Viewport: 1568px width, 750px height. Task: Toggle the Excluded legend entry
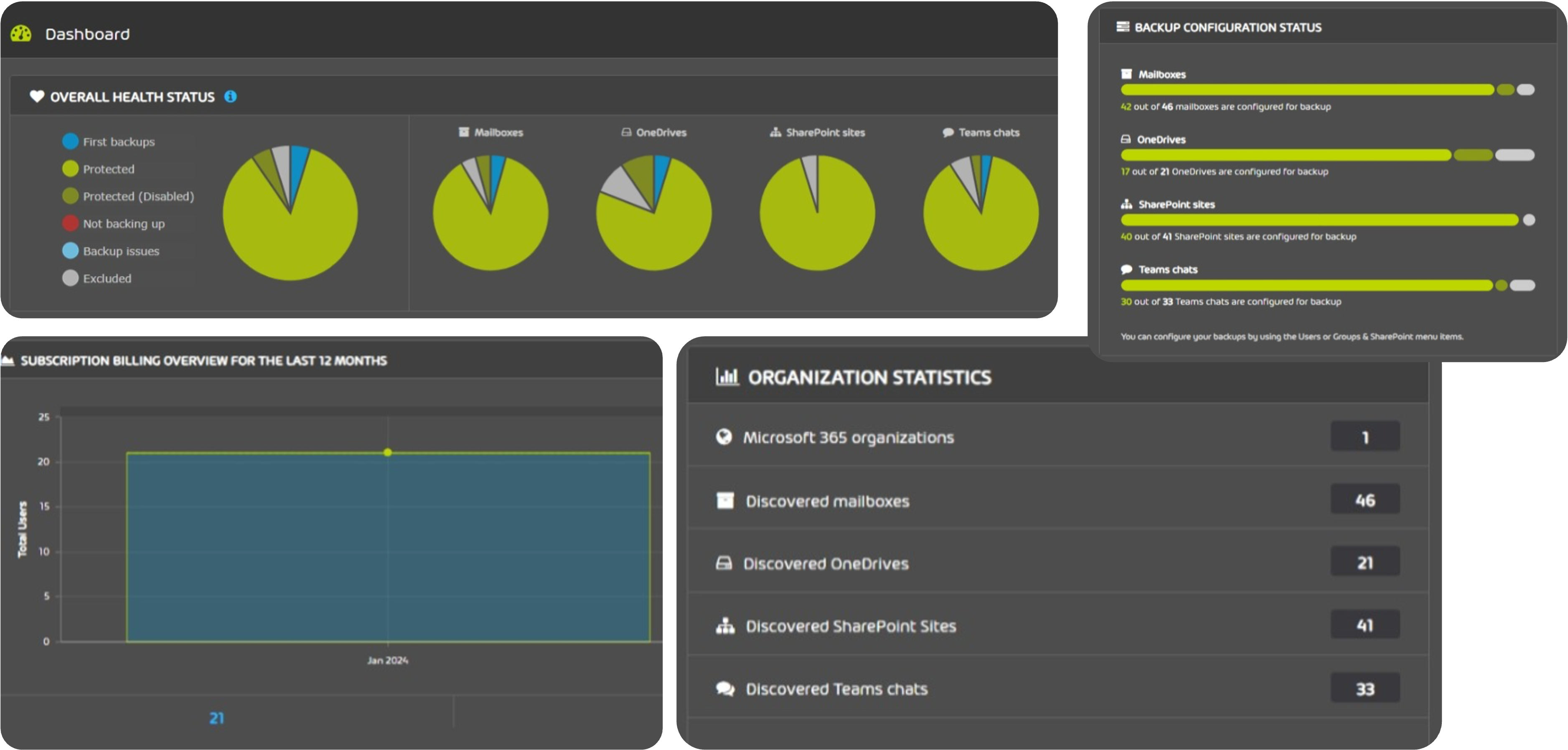point(98,278)
